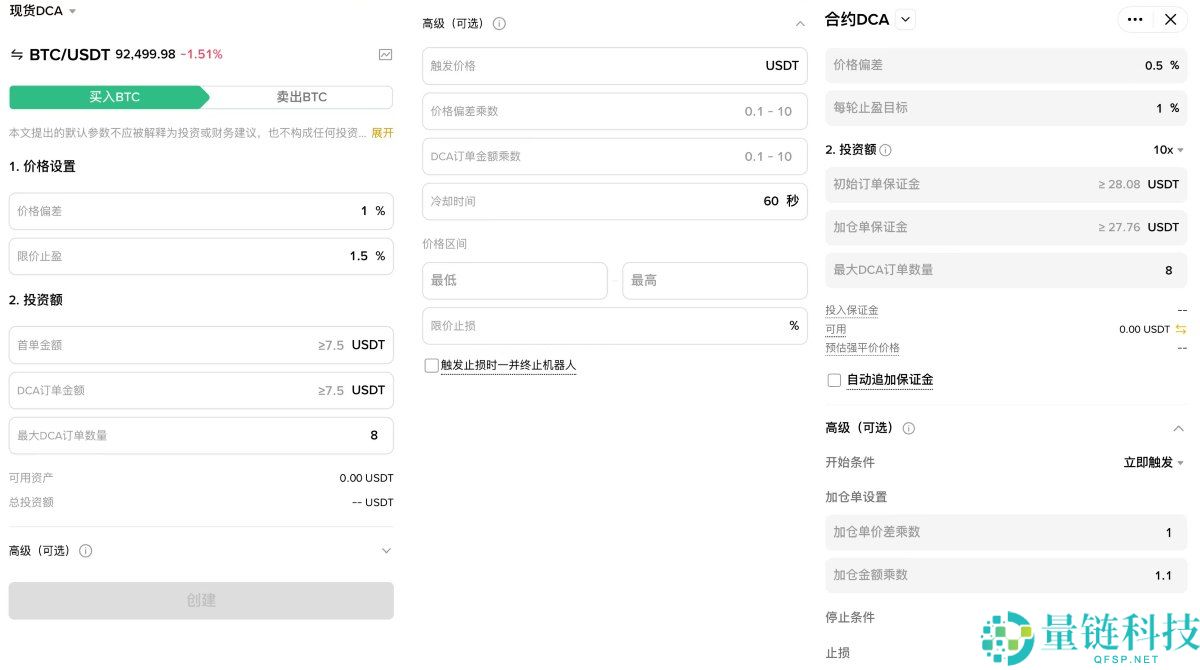Open the 合约DCA dropdown
Viewport: 1200px width, 670px height.
tap(905, 18)
